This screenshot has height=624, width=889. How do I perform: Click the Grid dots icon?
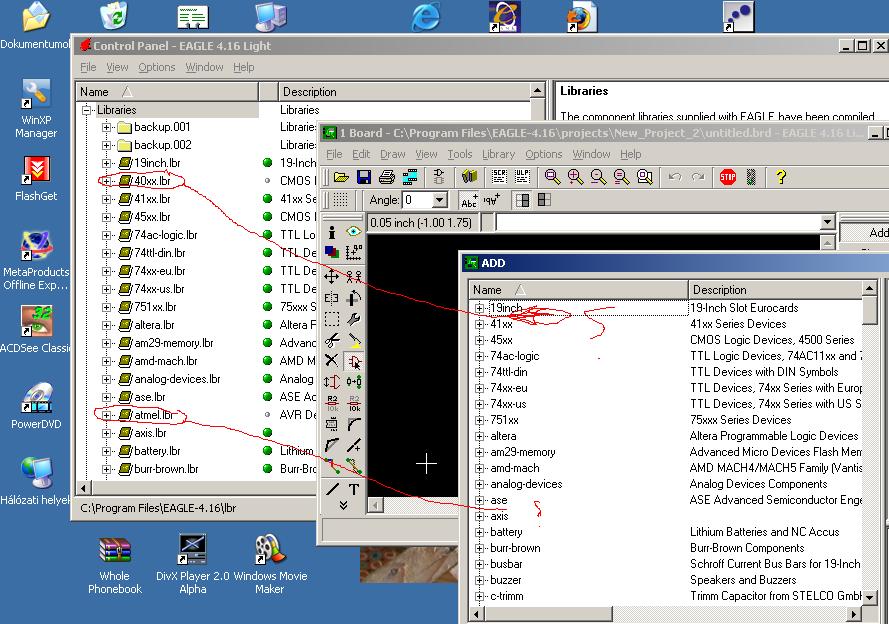coord(340,200)
